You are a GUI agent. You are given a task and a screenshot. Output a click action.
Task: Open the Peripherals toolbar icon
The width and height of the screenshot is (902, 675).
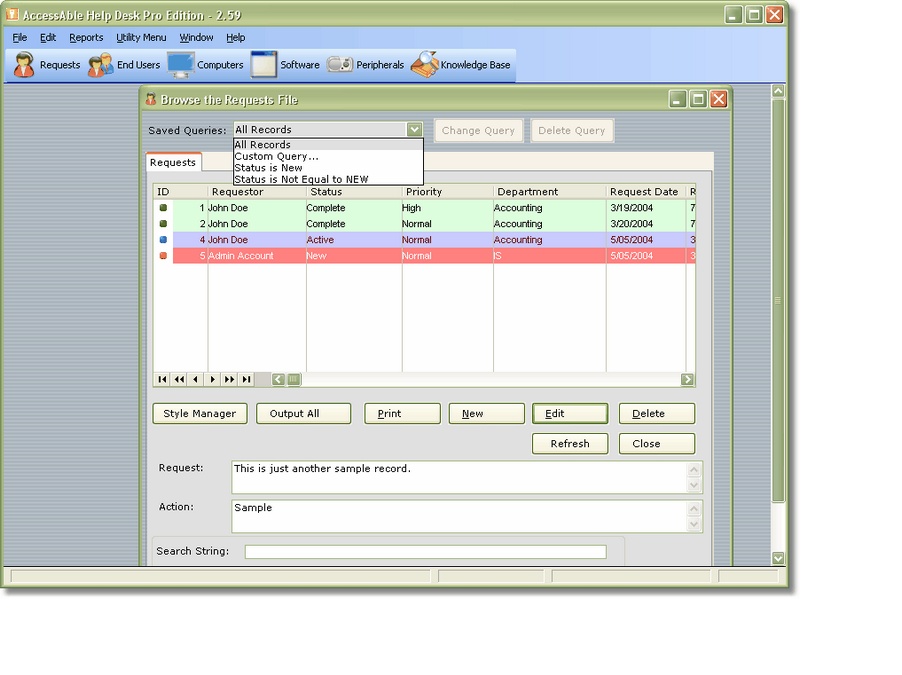[339, 64]
